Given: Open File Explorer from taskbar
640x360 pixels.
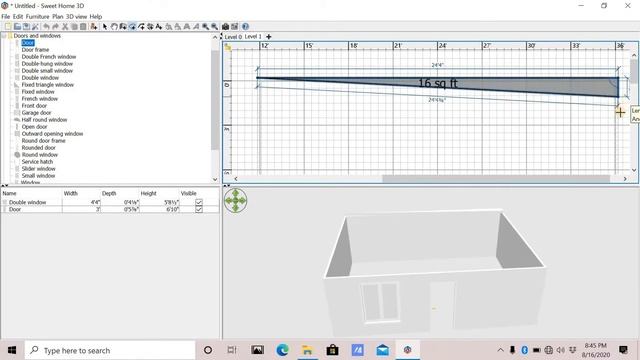Looking at the screenshot, I should [x=307, y=350].
